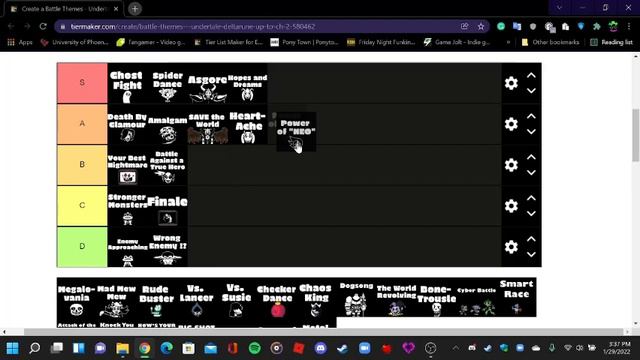The width and height of the screenshot is (640, 360).
Task: Open a new browser tab
Action: tap(135, 9)
